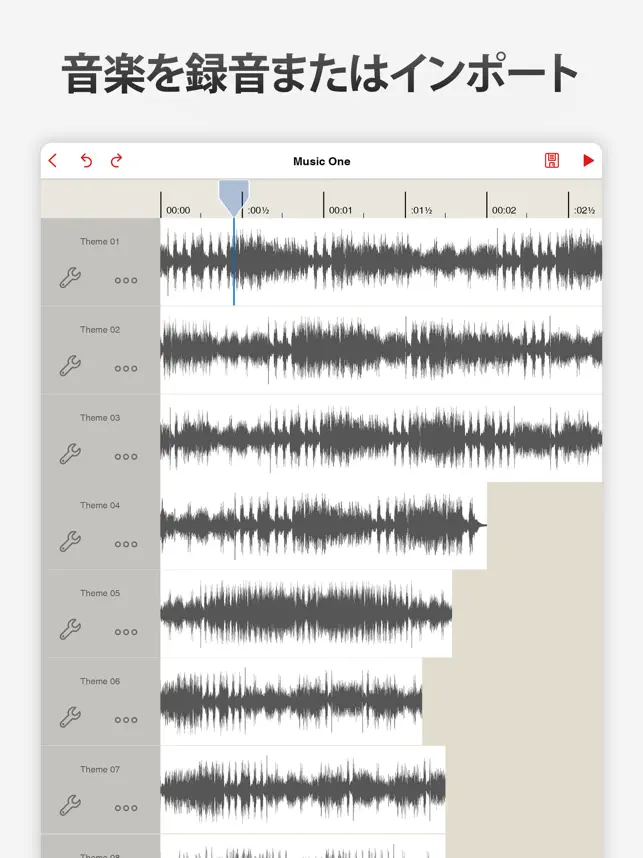The width and height of the screenshot is (643, 858).
Task: Open Theme 06 wrench settings
Action: tap(70, 717)
